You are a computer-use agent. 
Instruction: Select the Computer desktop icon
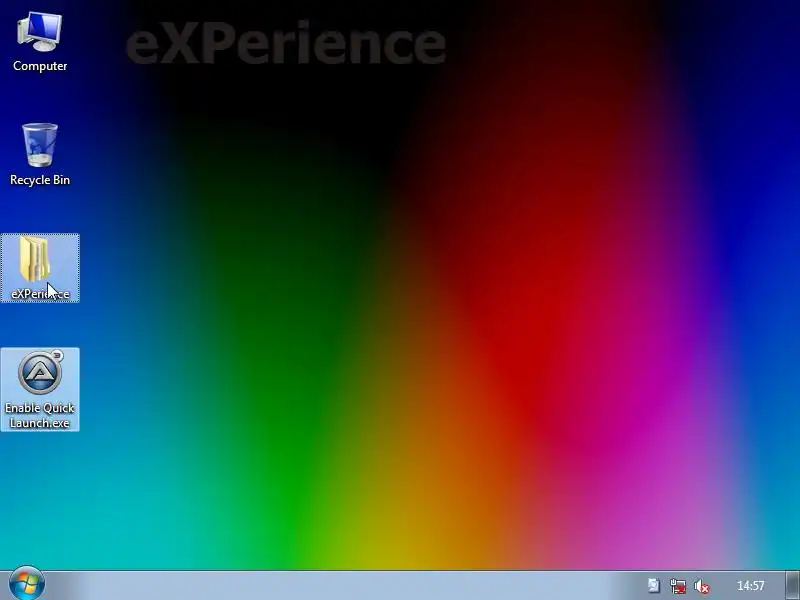coord(40,42)
